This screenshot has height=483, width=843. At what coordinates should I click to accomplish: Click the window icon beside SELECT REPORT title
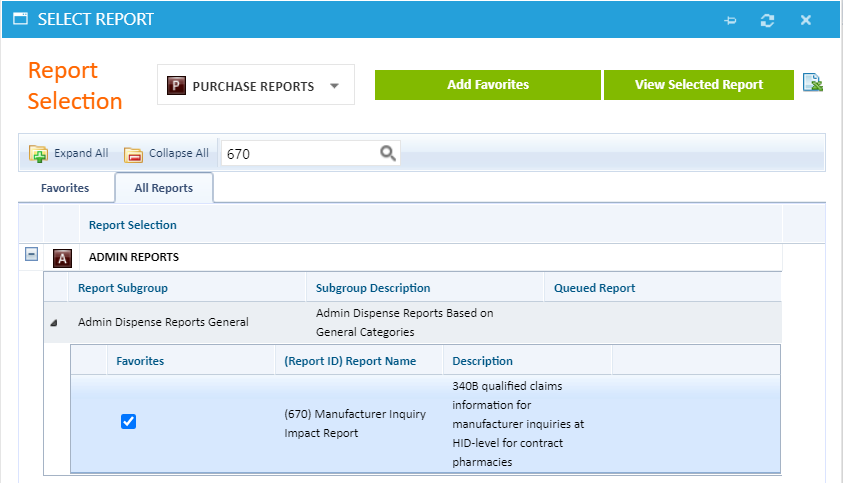coord(20,19)
